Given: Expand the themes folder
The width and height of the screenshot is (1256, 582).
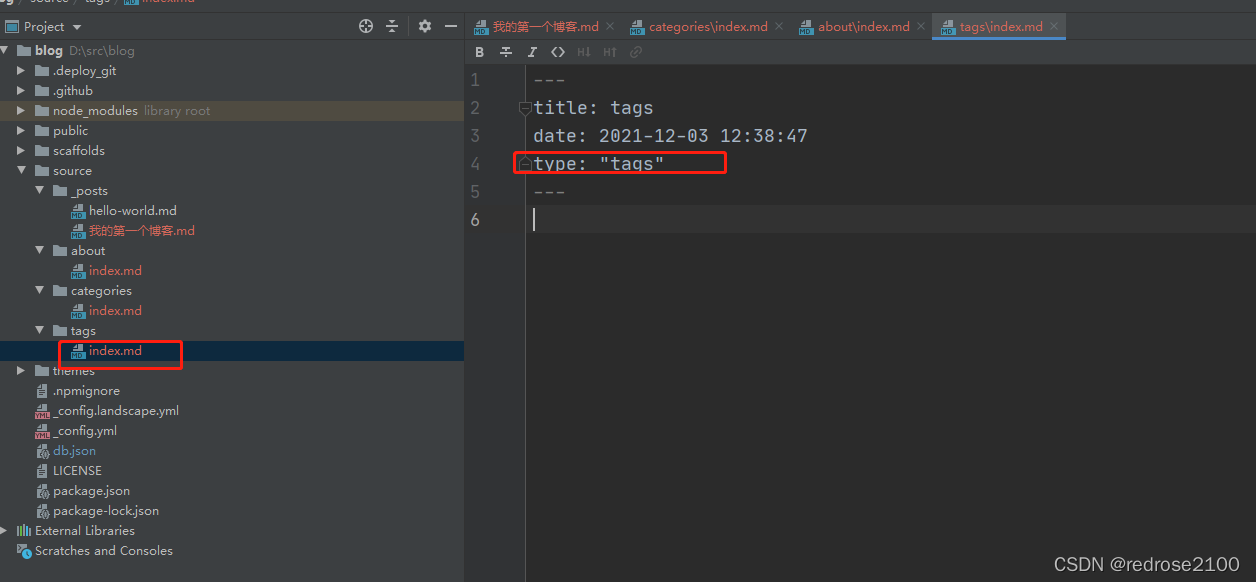Looking at the screenshot, I should pyautogui.click(x=22, y=371).
